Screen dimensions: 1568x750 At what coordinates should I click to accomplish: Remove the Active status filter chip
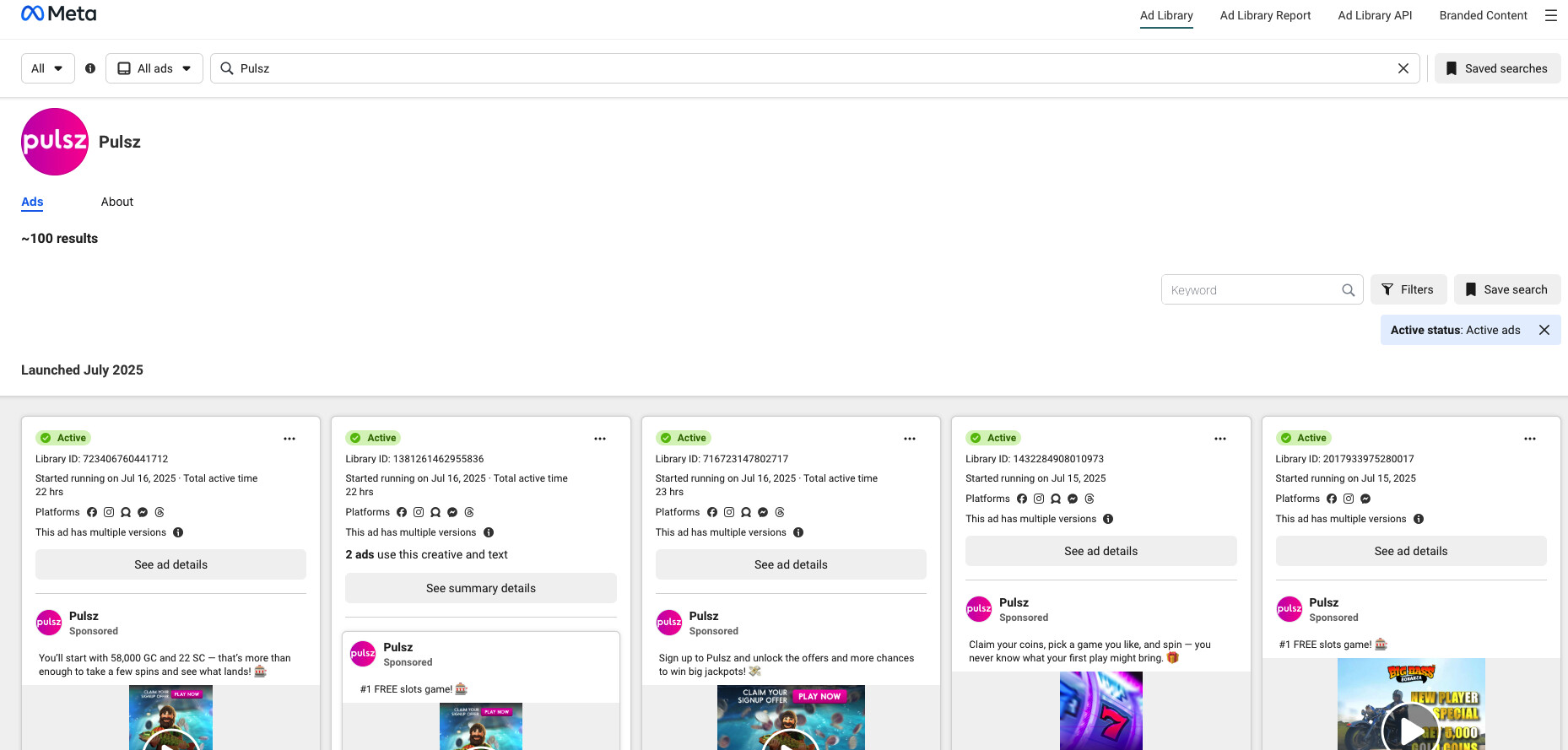[1544, 330]
